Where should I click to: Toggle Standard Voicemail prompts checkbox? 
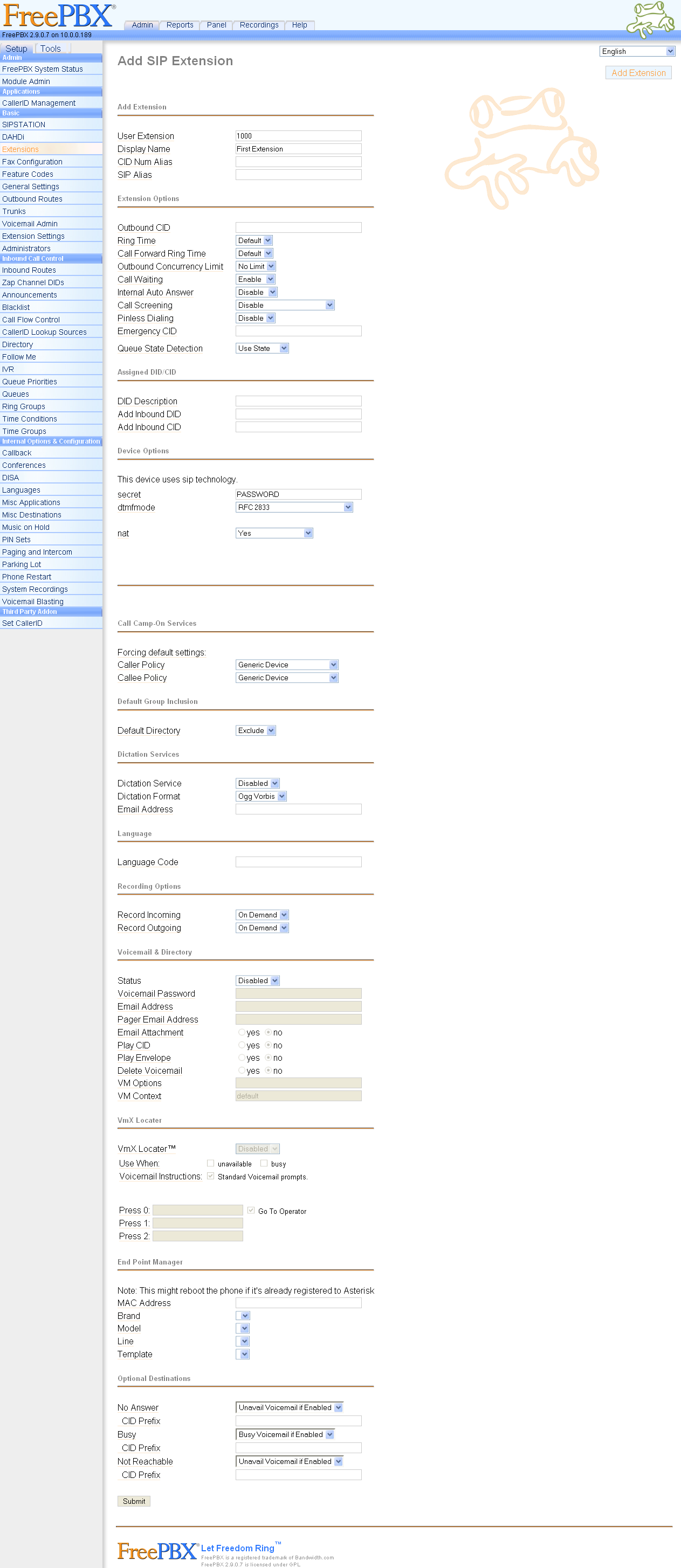(211, 1176)
